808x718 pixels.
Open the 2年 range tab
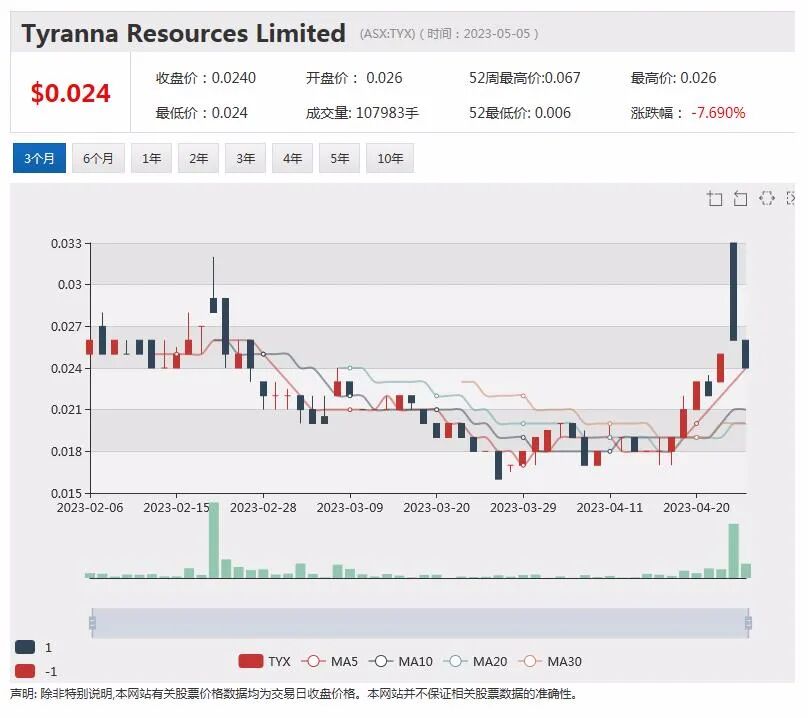pos(198,158)
